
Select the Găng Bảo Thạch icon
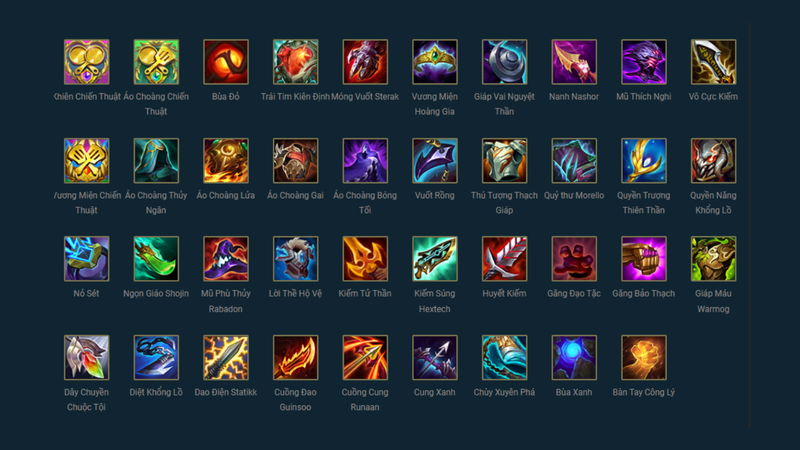click(643, 259)
